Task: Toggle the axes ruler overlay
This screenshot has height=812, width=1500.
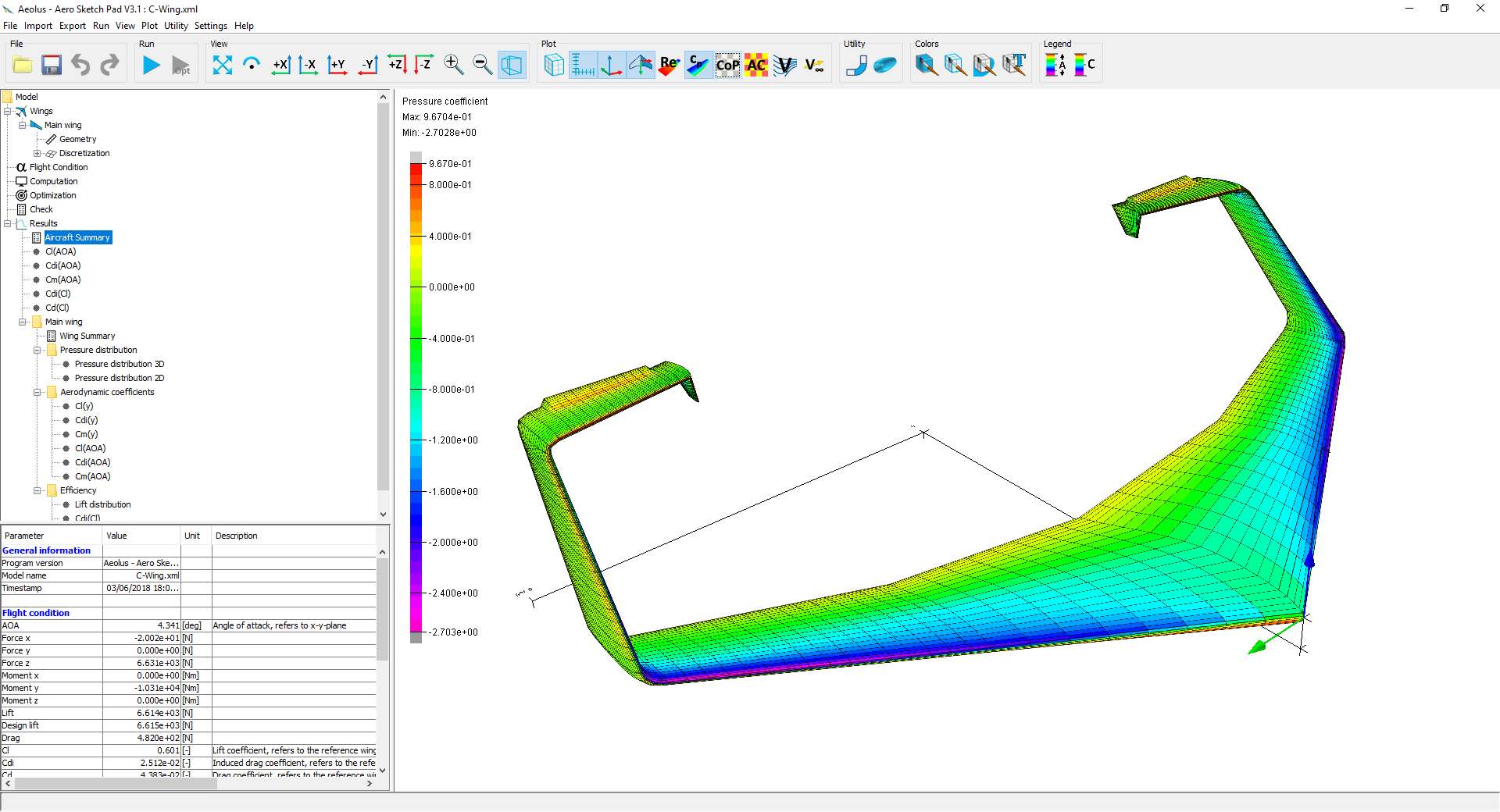Action: pyautogui.click(x=583, y=65)
